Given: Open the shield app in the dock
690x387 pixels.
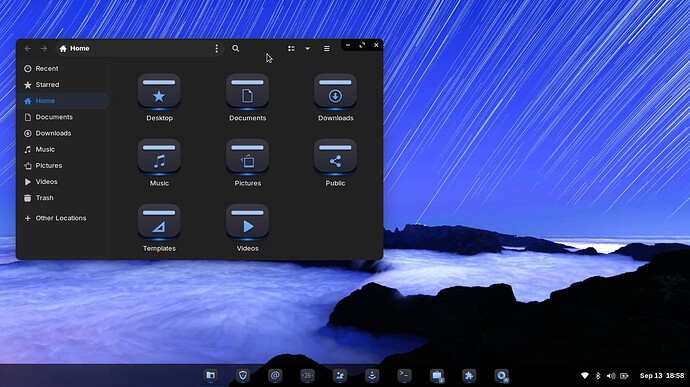Looking at the screenshot, I should point(243,376).
